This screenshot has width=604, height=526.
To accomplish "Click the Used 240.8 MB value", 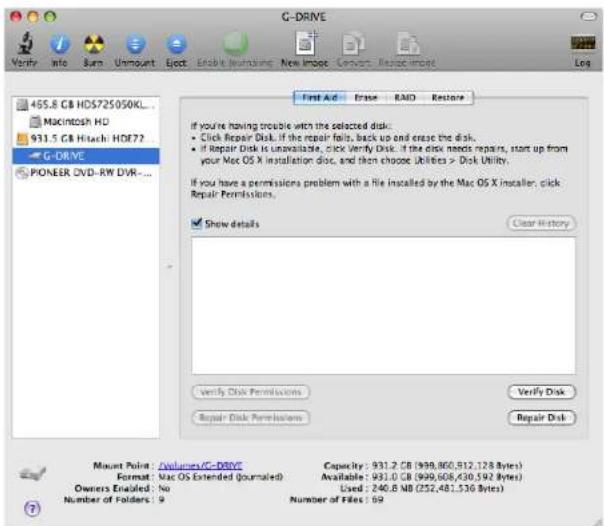I will click(x=438, y=488).
